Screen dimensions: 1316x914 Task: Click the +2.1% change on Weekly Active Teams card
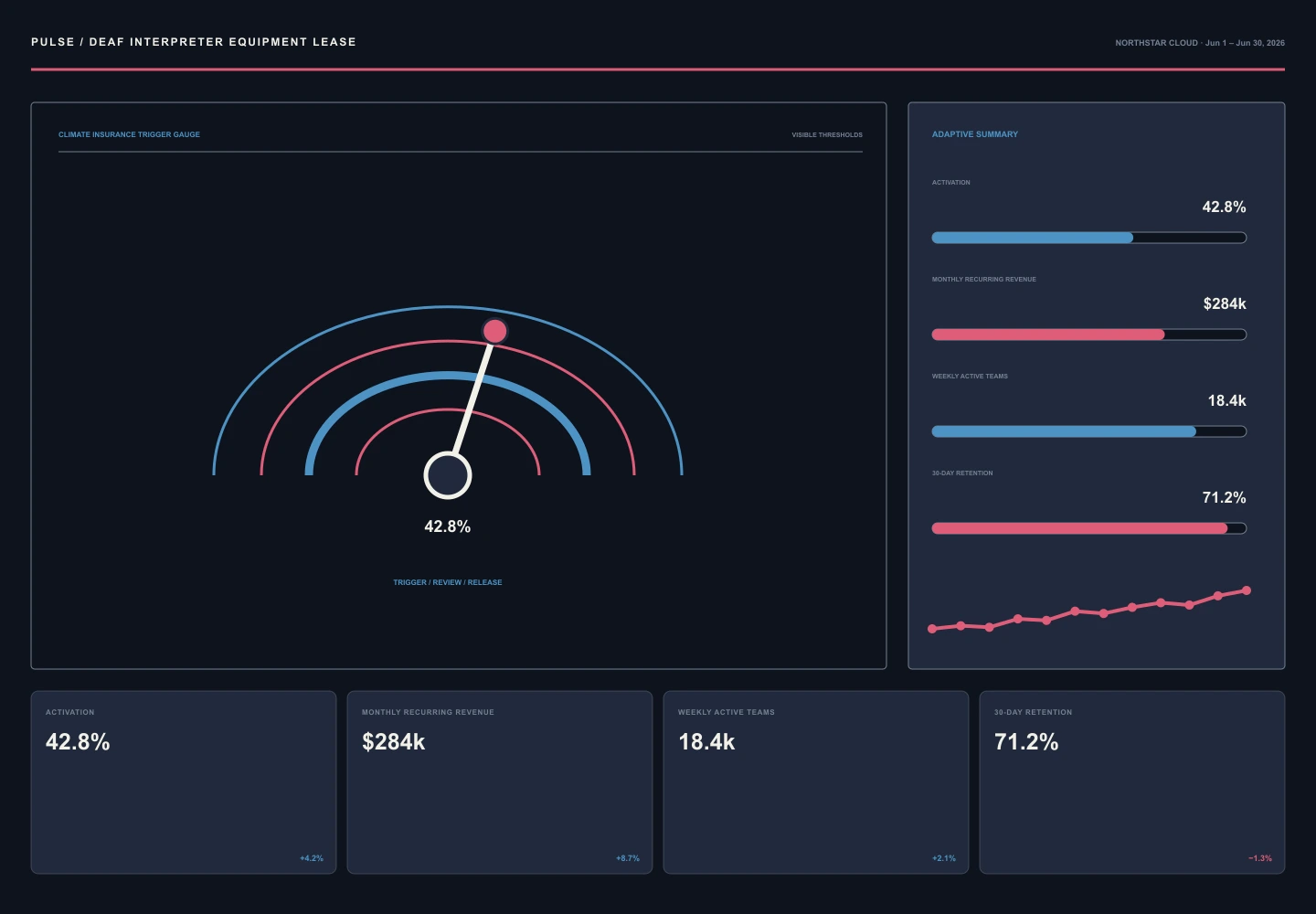pos(944,858)
